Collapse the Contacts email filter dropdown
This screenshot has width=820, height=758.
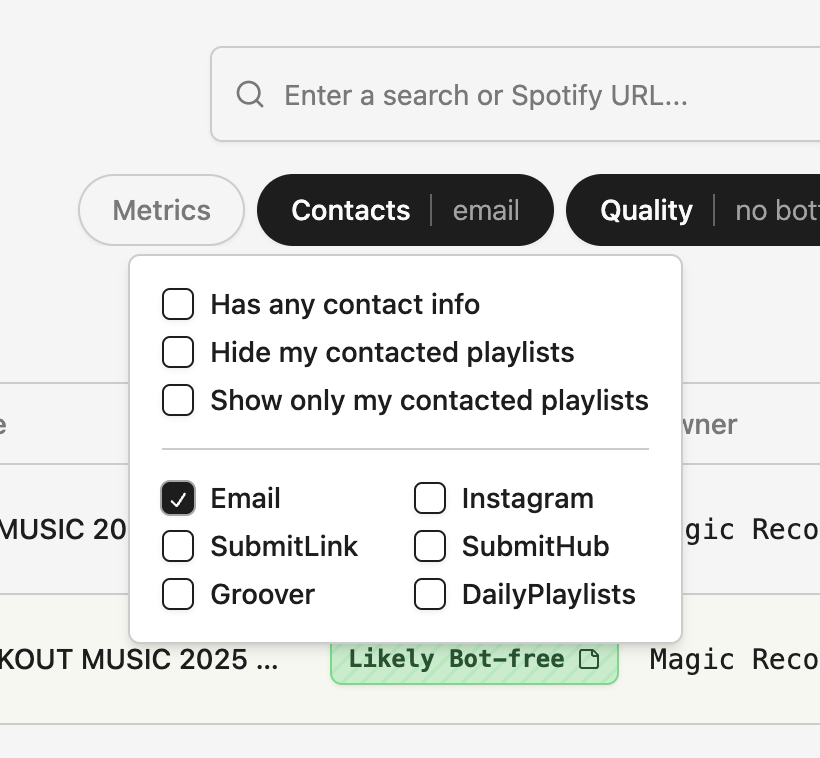405,210
